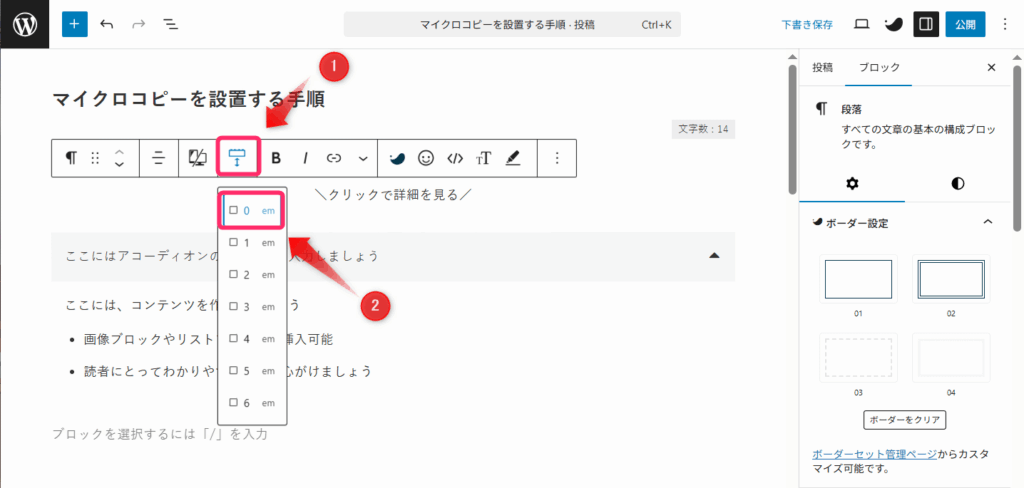Image resolution: width=1024 pixels, height=488 pixels.
Task: Open the marker highlight tool
Action: pyautogui.click(x=513, y=158)
